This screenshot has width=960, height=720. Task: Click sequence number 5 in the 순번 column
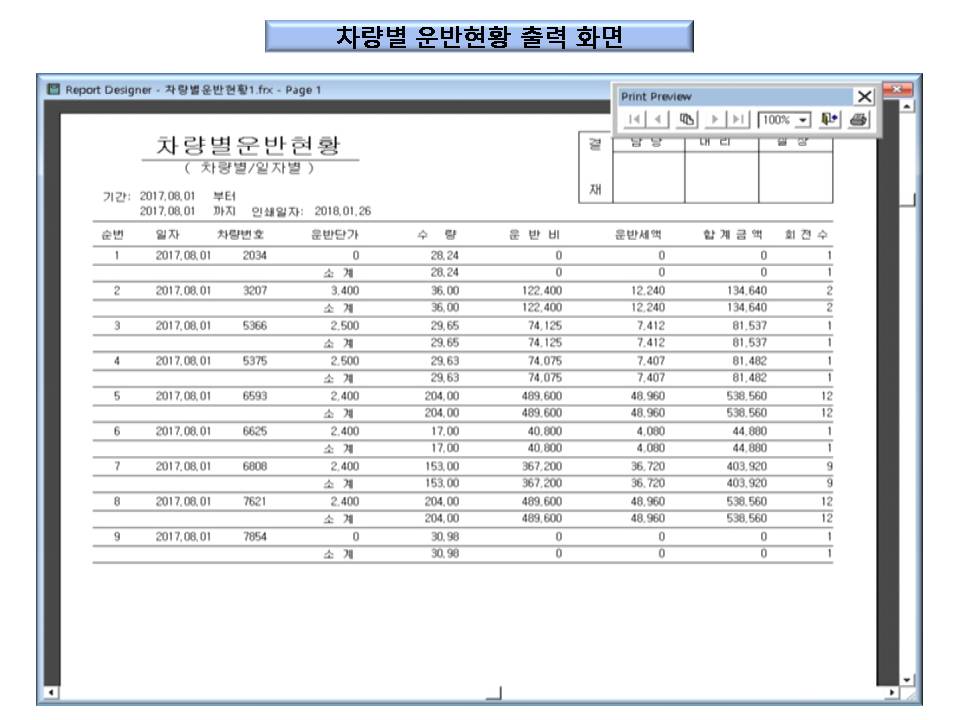[117, 396]
